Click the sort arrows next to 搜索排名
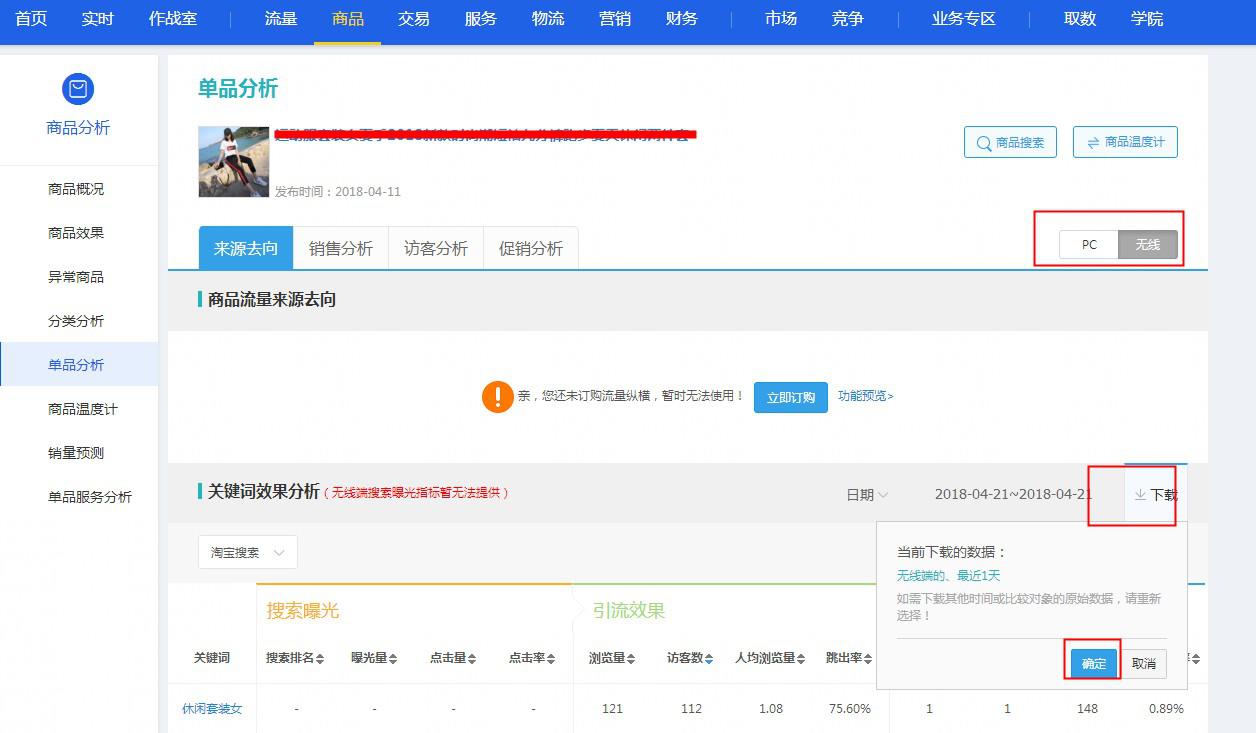The height and width of the screenshot is (733, 1256). (x=320, y=657)
